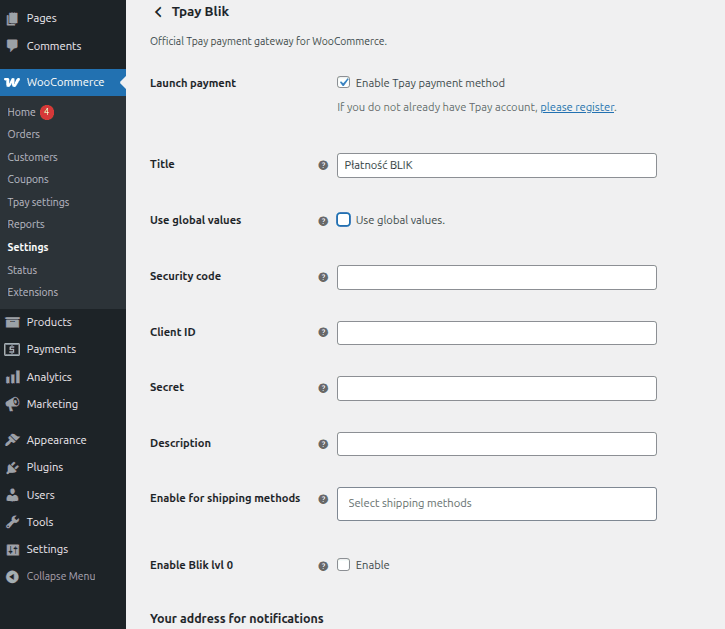Click into the Secret input field

[496, 388]
